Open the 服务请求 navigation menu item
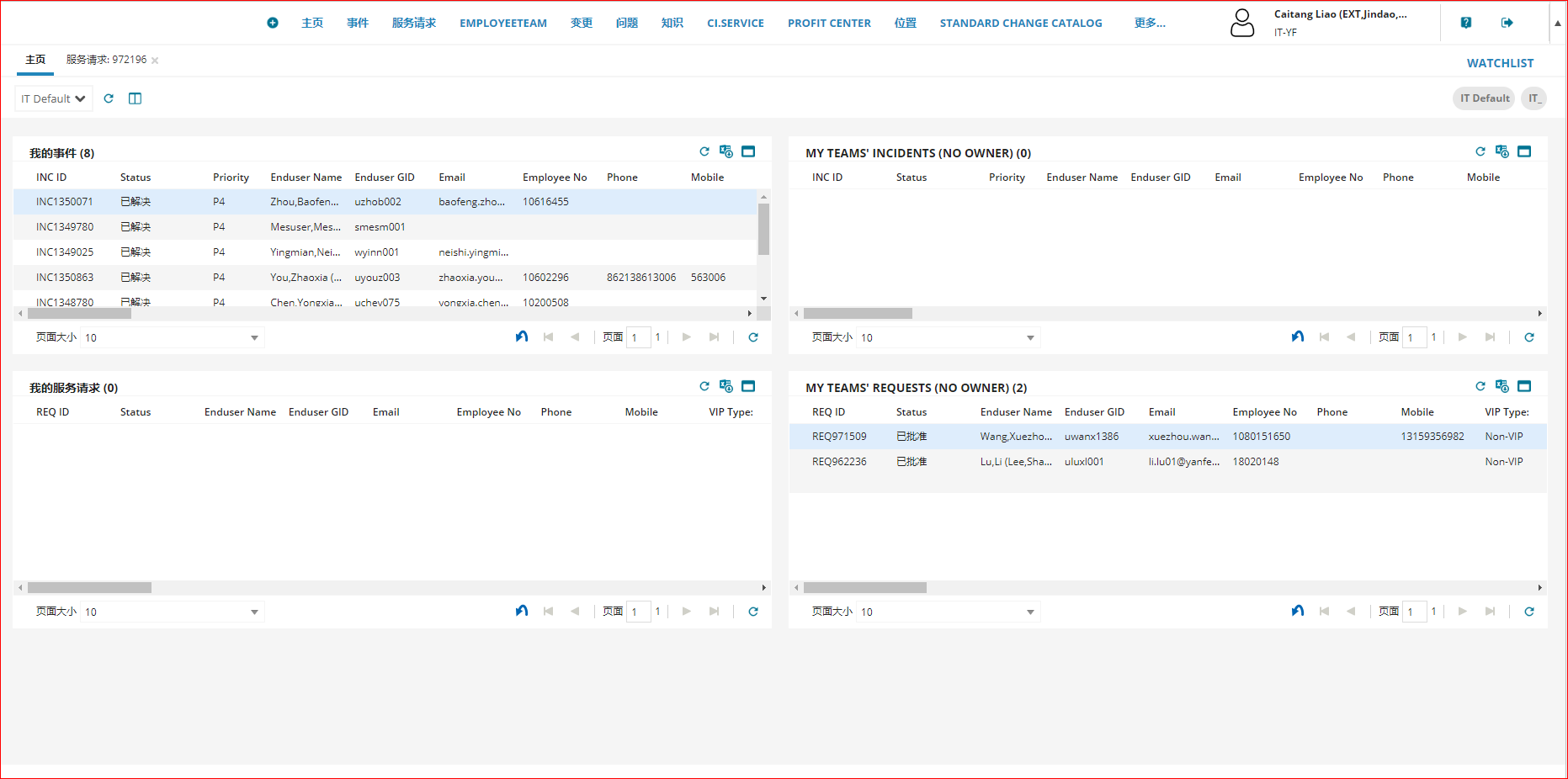The width and height of the screenshot is (1568, 779). (414, 23)
